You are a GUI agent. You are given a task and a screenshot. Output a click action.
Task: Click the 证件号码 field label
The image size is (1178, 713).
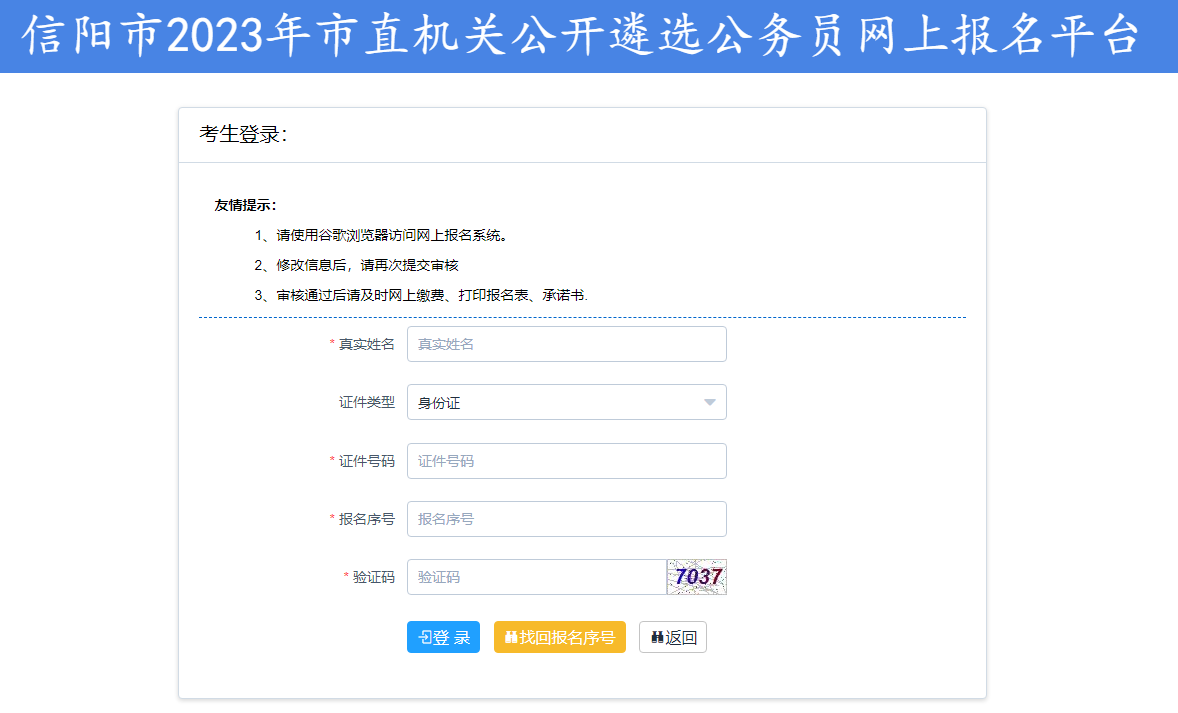pos(366,461)
